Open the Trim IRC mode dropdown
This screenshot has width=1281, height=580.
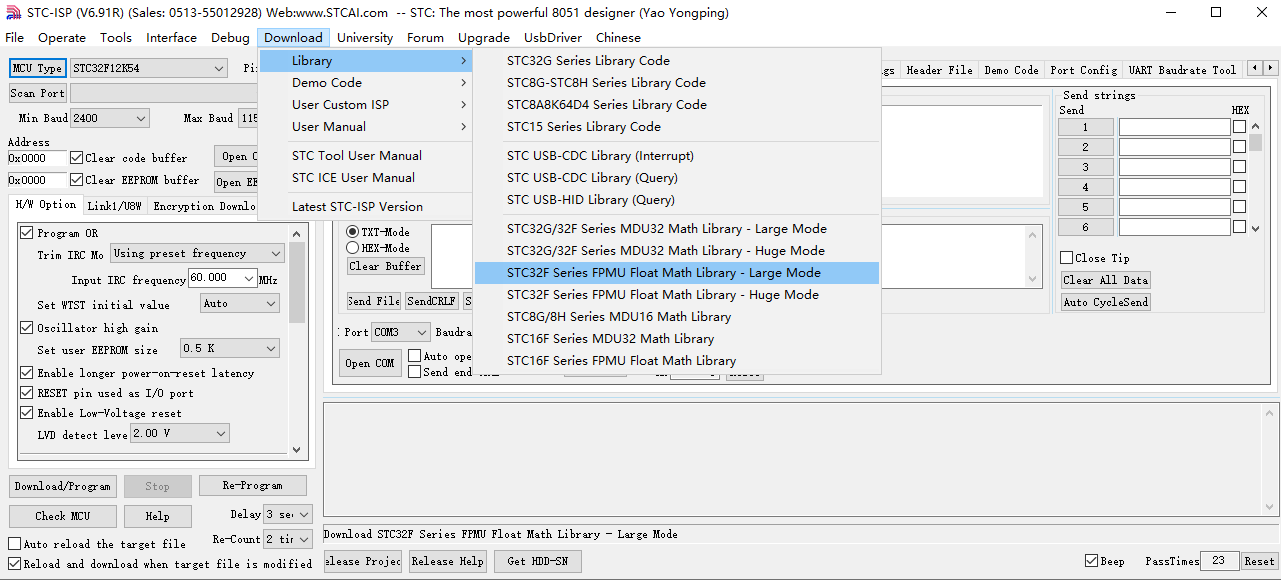(198, 254)
